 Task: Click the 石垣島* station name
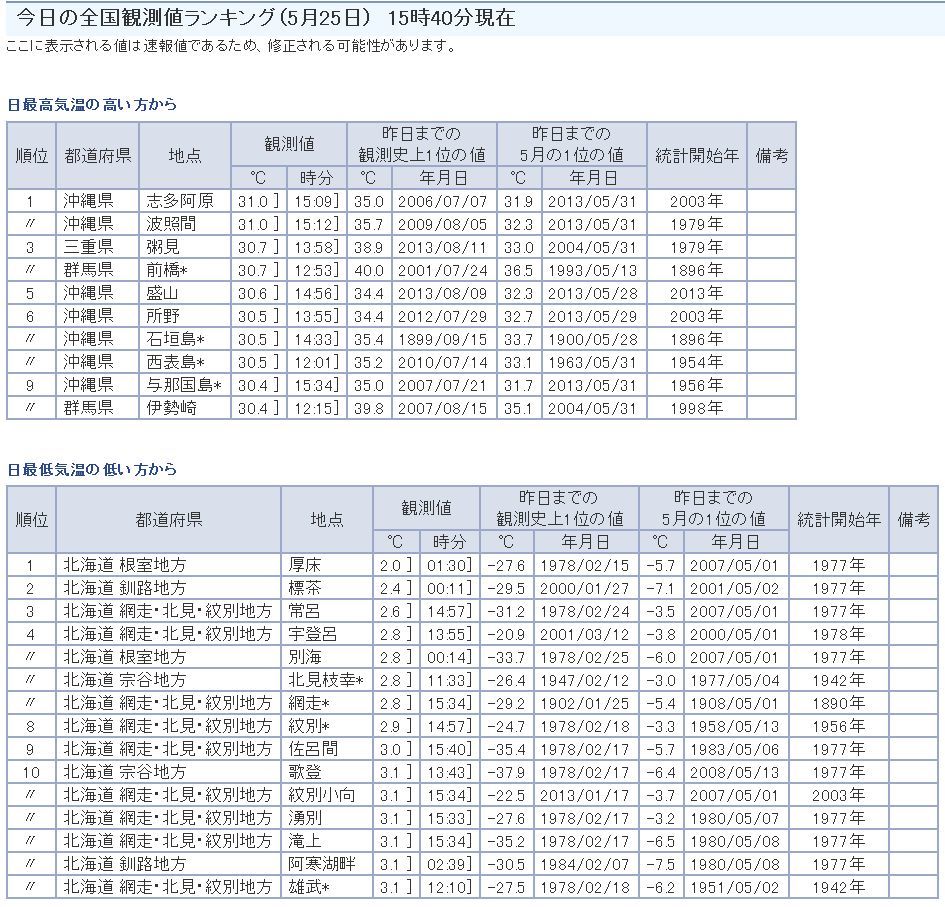(x=175, y=339)
